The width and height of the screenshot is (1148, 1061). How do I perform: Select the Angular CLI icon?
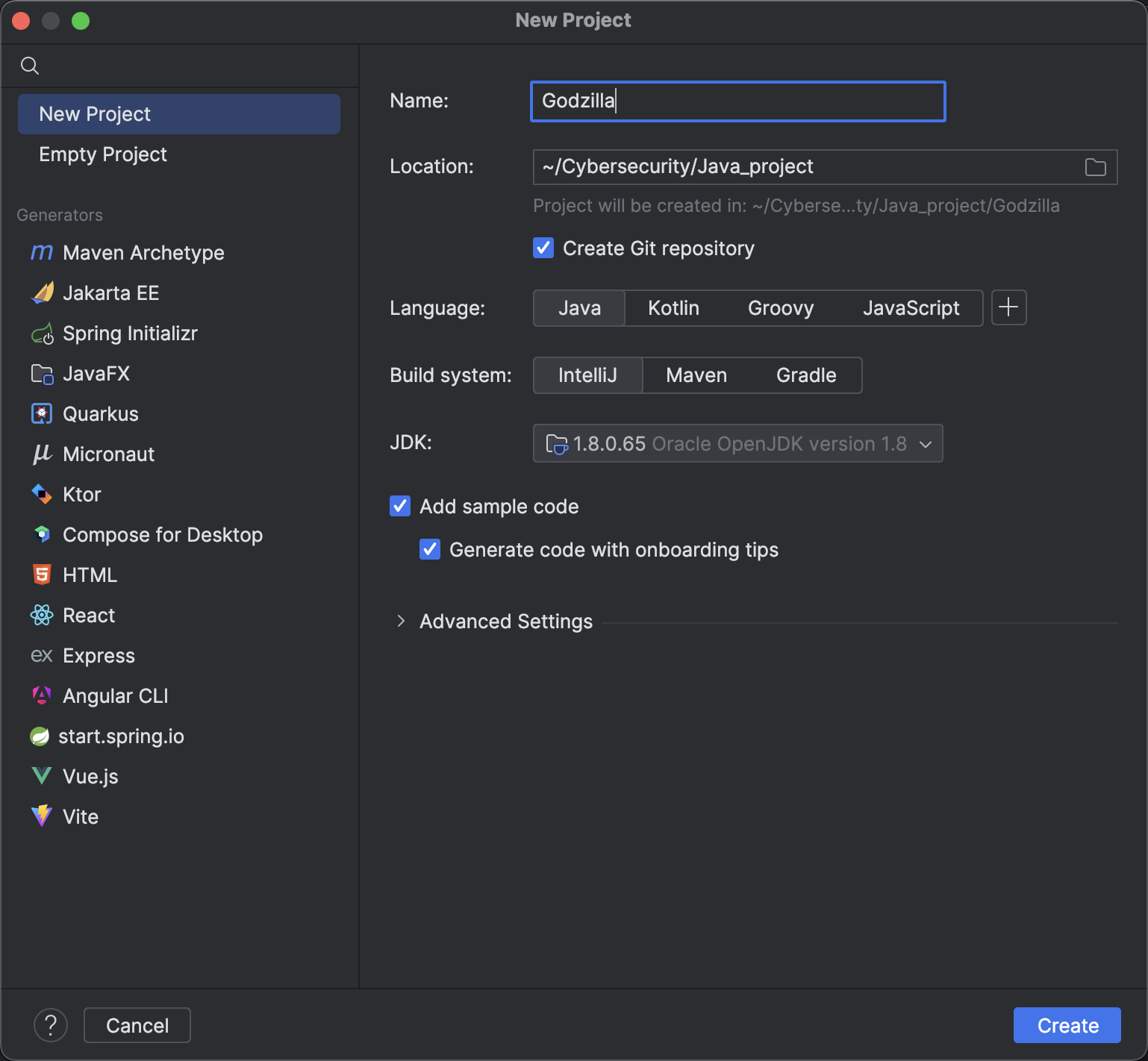click(42, 696)
